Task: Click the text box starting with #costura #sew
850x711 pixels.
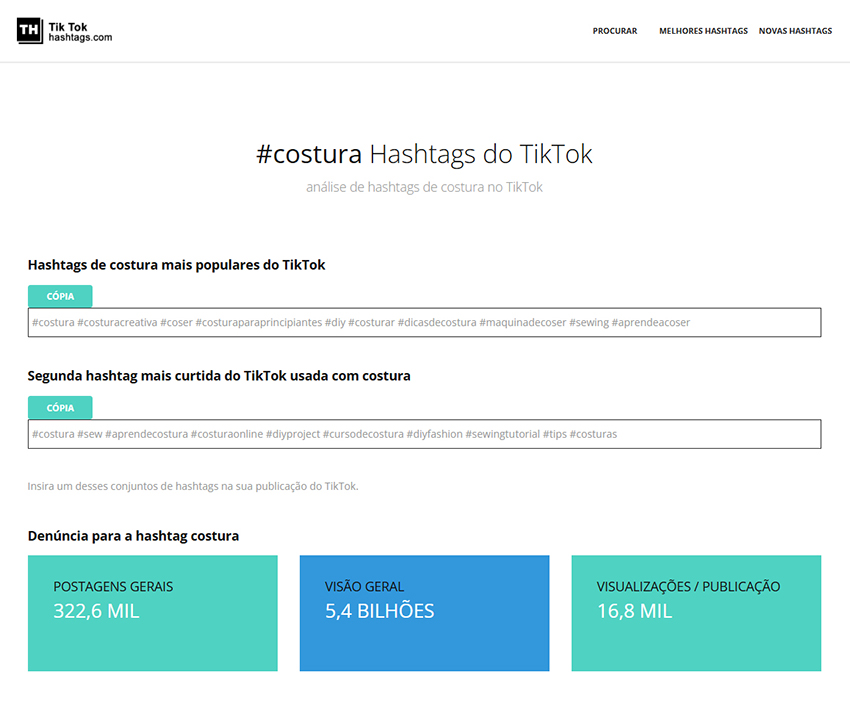Action: coord(424,434)
